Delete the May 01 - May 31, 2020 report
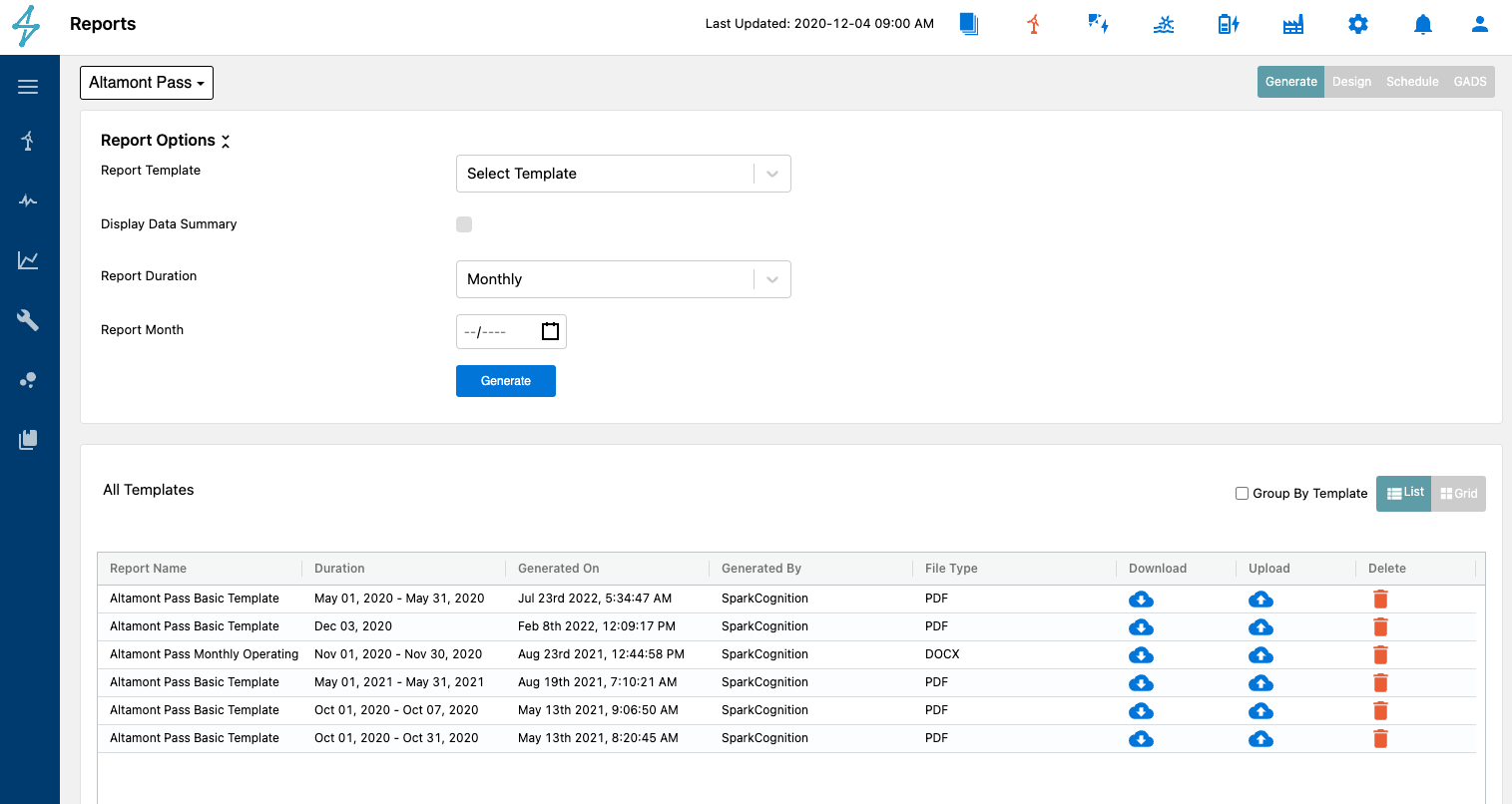 [1380, 600]
